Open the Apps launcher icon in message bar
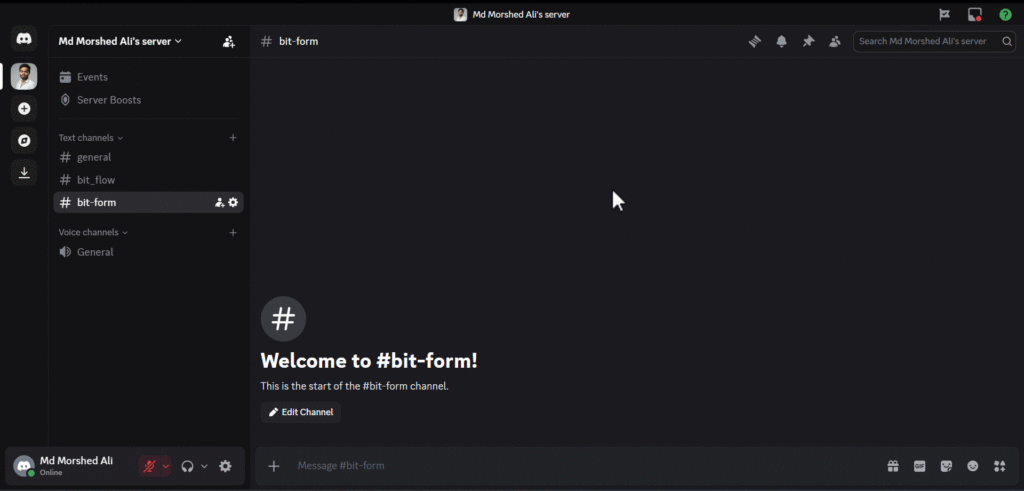 pyautogui.click(x=1000, y=466)
